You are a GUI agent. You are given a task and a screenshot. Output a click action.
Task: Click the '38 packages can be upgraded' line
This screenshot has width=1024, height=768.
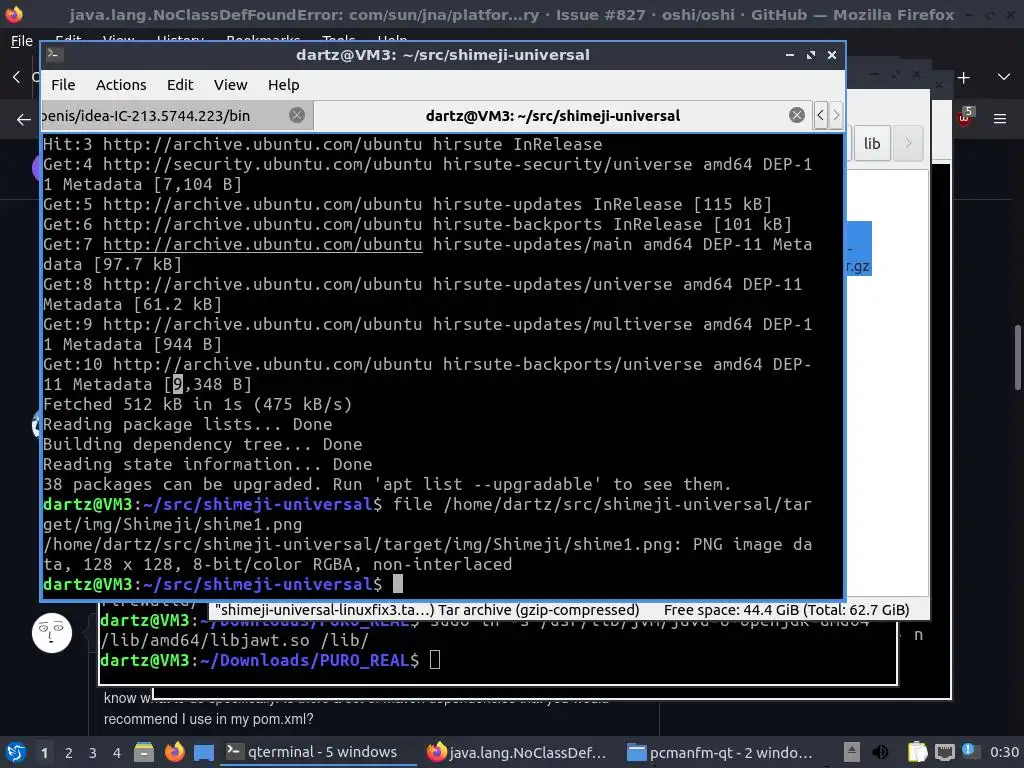387,485
